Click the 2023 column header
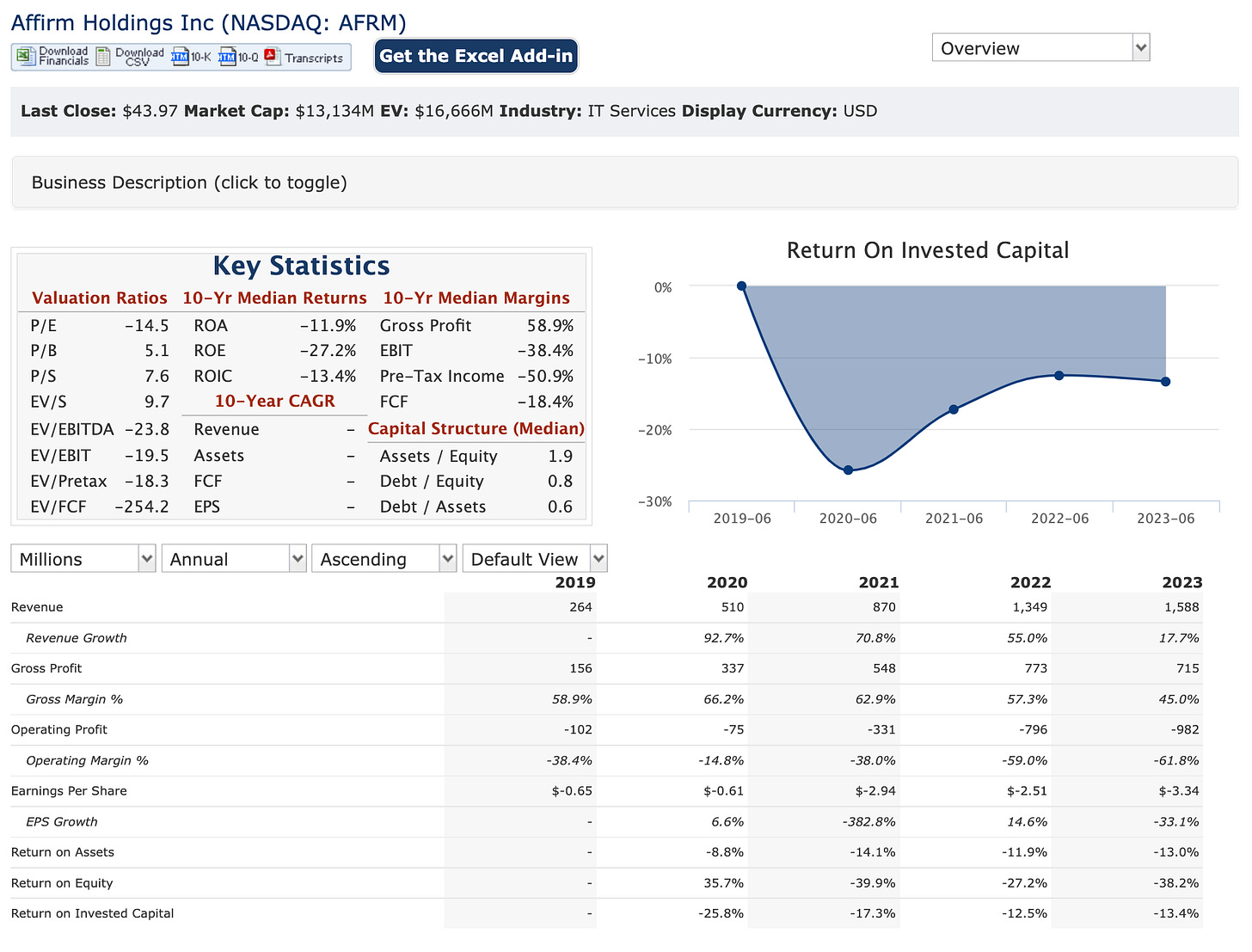1252x952 pixels. coord(1182,582)
